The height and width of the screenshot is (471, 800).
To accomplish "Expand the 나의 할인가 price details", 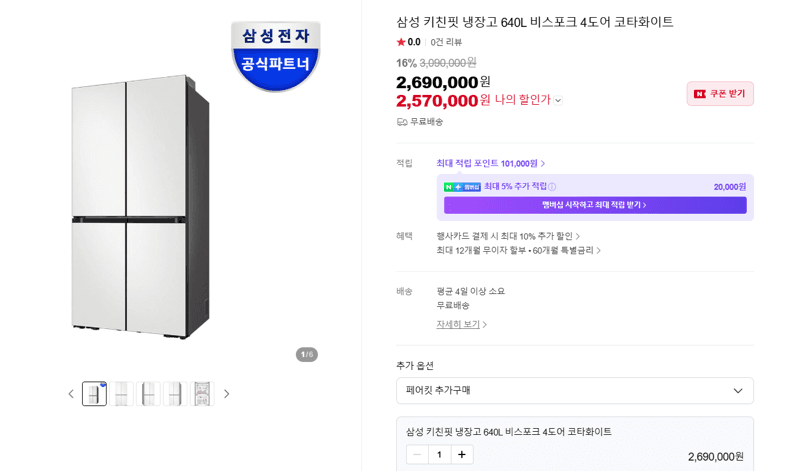I will (x=558, y=101).
